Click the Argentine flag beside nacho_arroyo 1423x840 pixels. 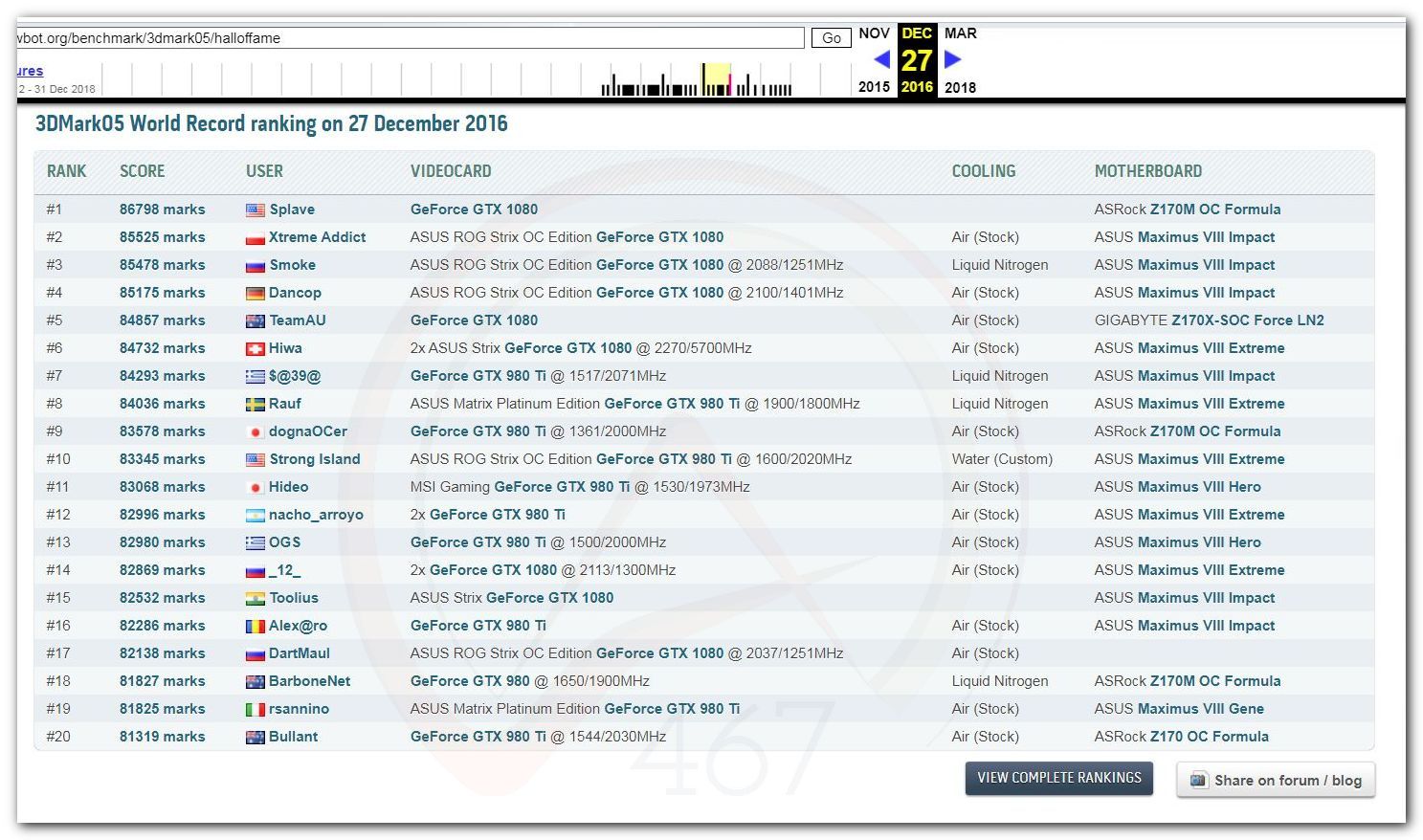click(x=256, y=516)
